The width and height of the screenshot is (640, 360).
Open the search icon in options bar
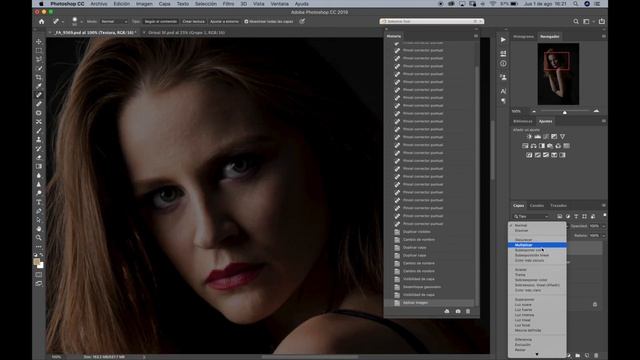576,21
